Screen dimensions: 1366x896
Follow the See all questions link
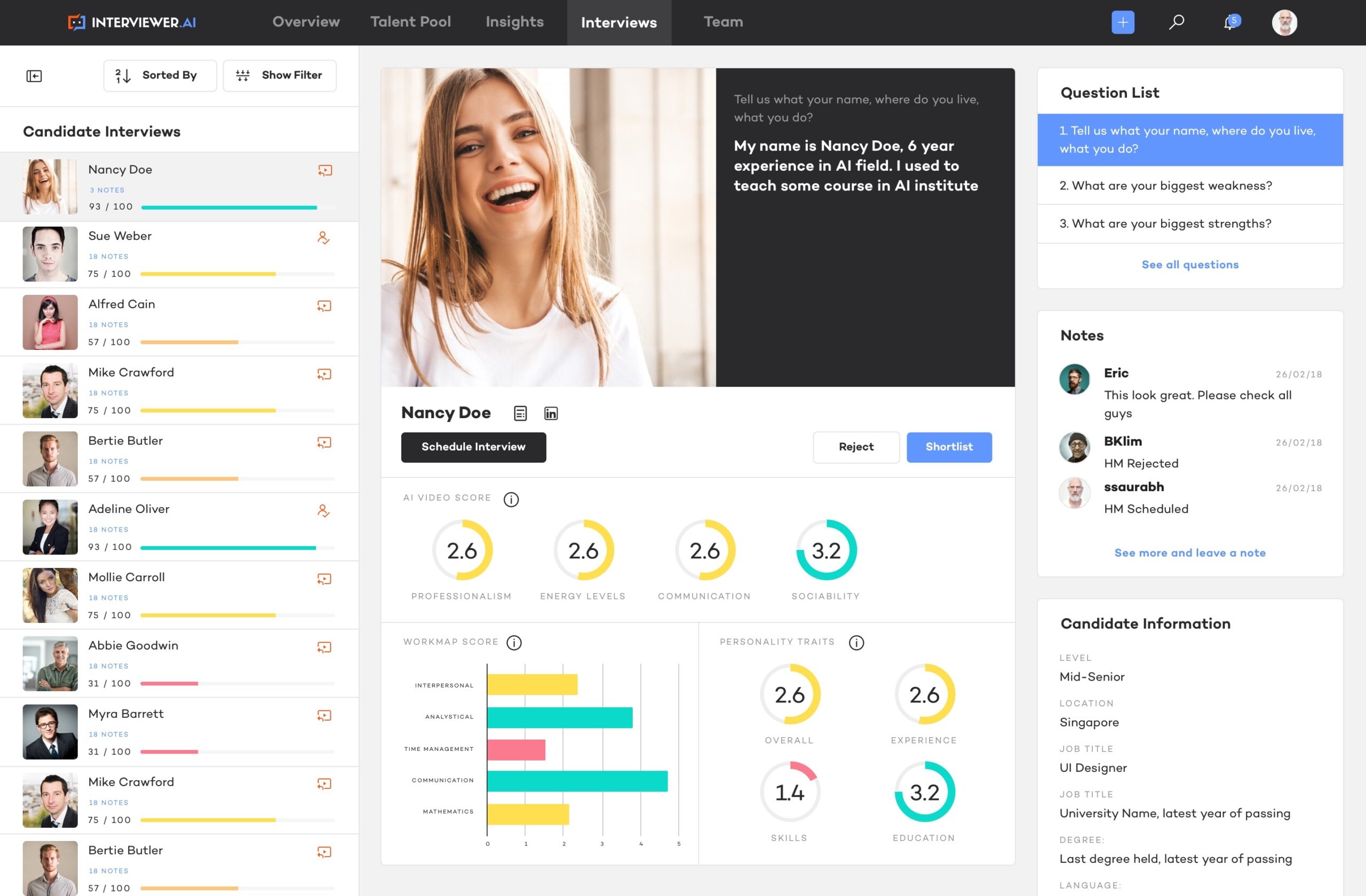pos(1189,265)
